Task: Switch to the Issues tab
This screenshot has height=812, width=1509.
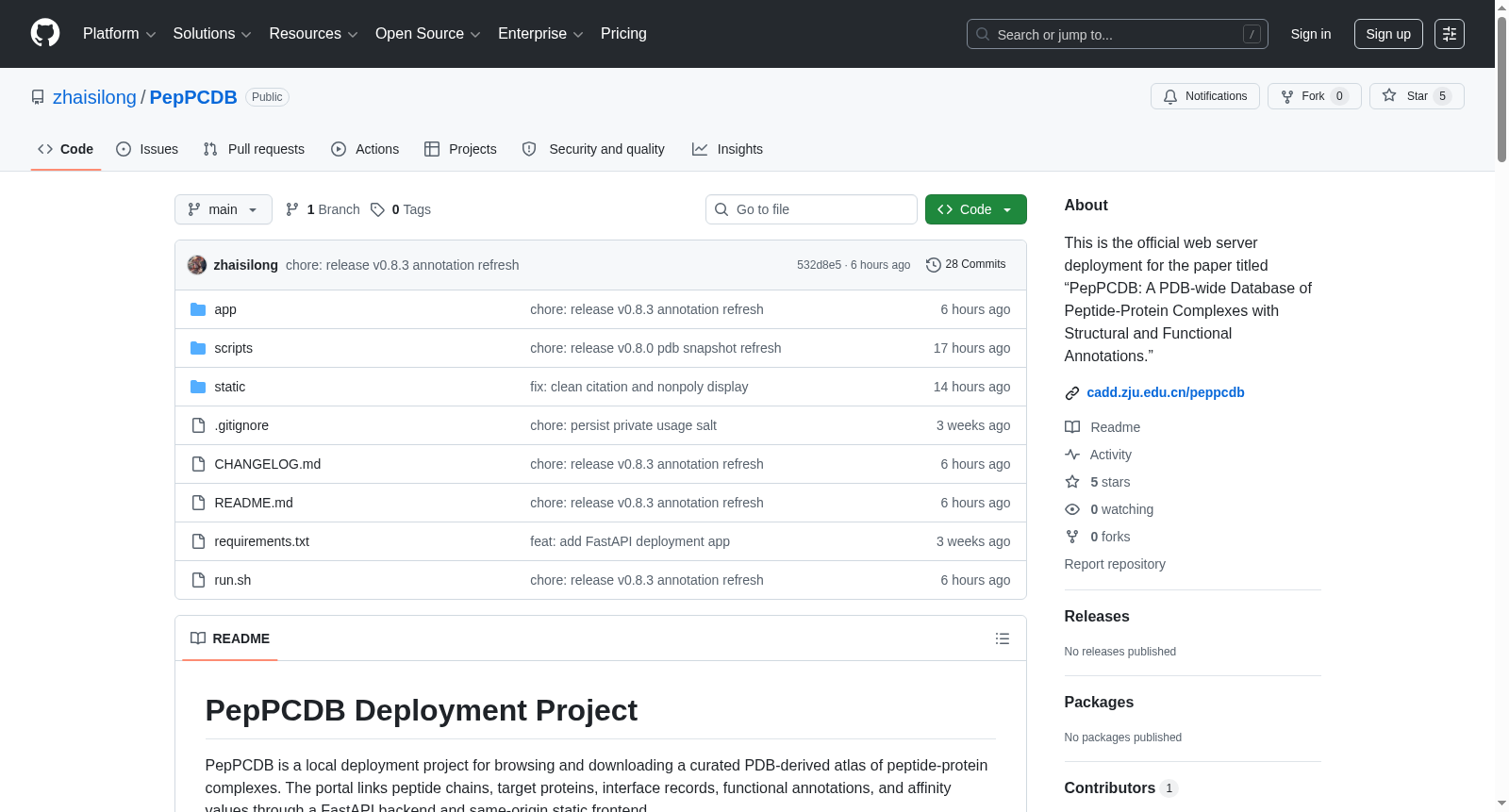Action: tap(147, 149)
